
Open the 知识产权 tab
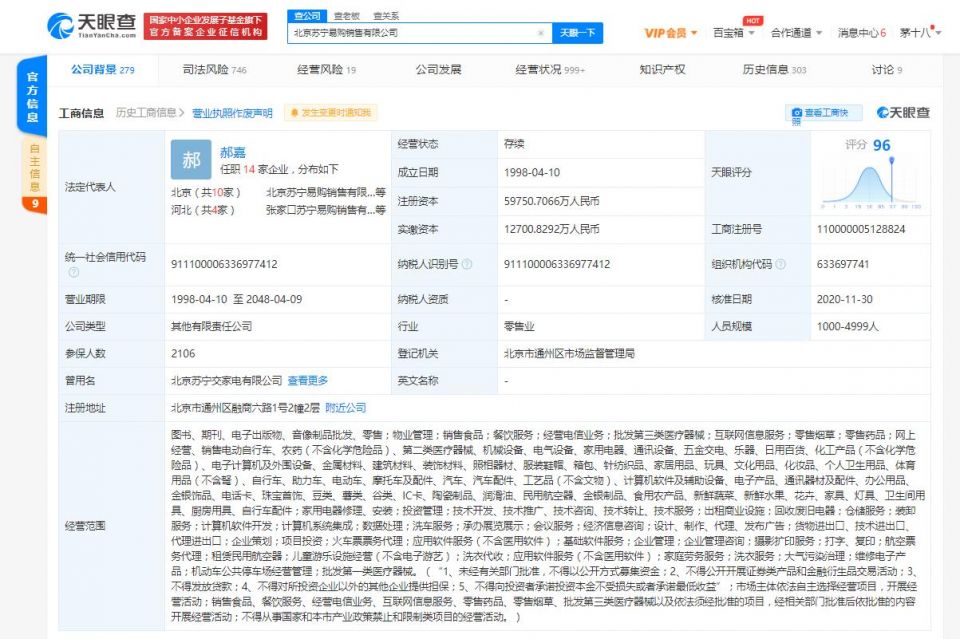(x=662, y=70)
